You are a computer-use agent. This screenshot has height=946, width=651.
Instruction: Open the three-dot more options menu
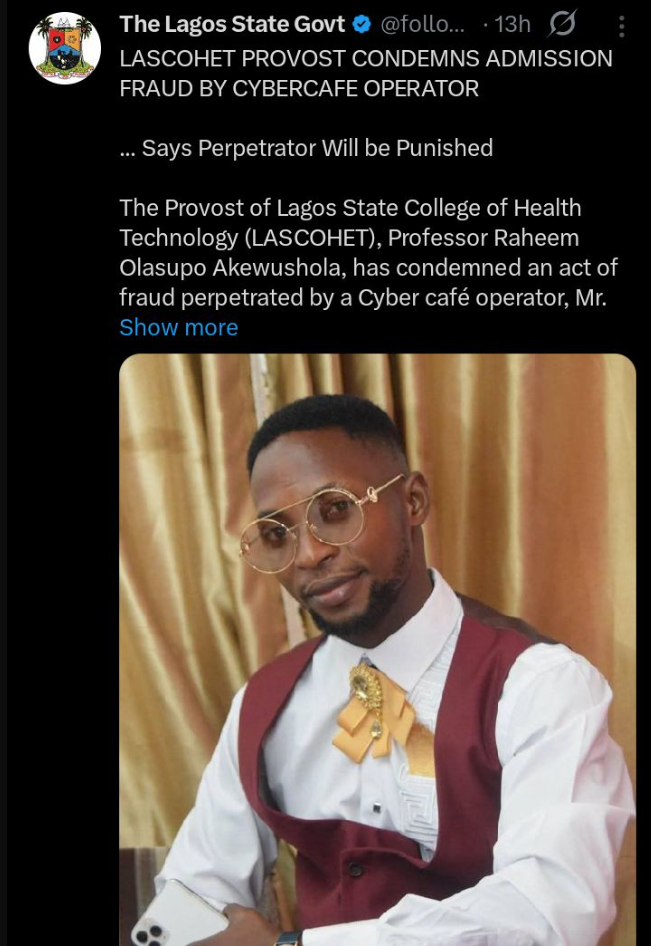tap(621, 26)
